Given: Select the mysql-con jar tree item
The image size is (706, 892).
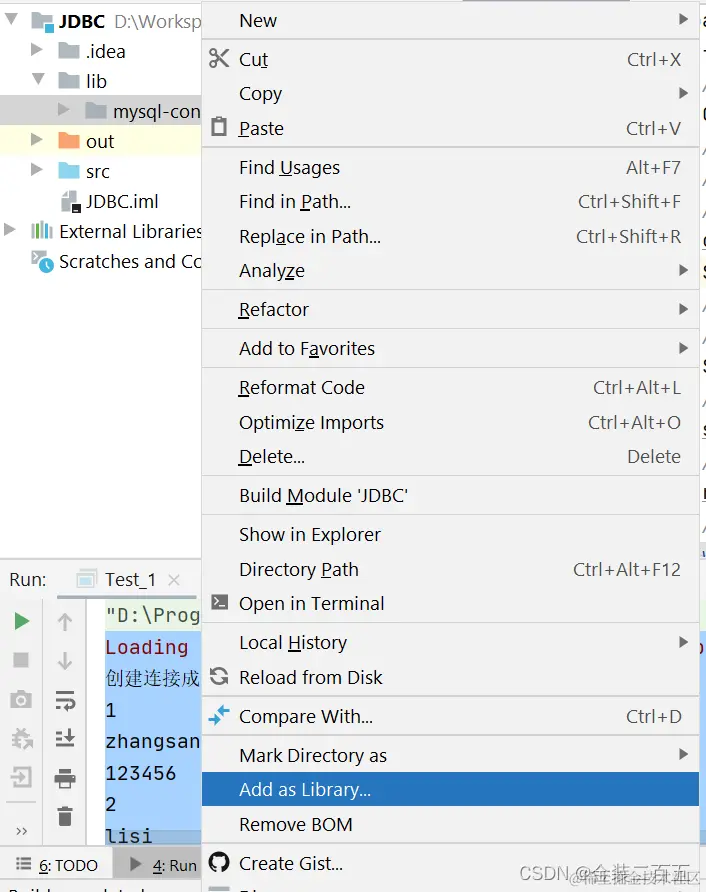Looking at the screenshot, I should tap(156, 111).
